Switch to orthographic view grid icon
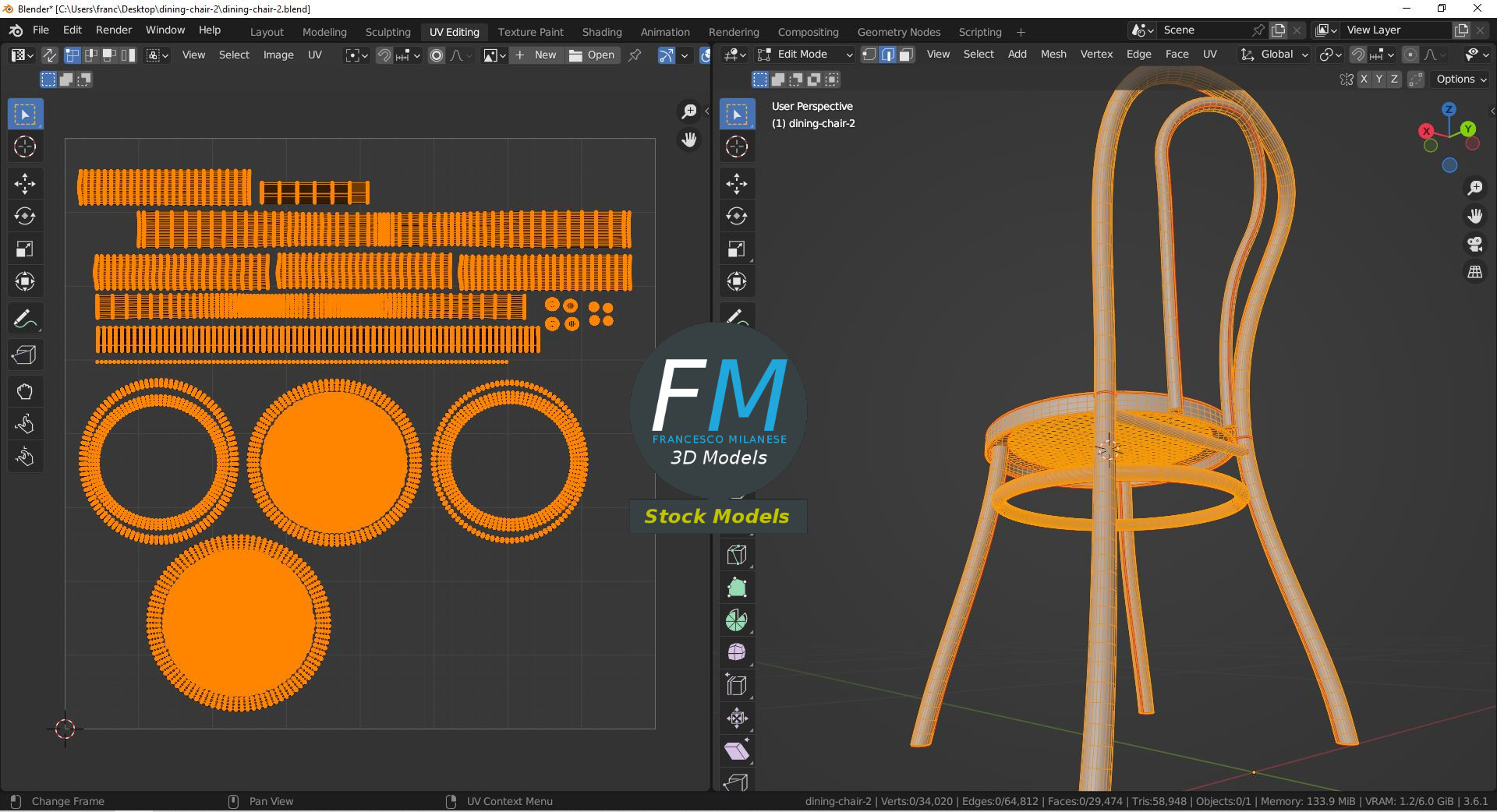This screenshot has width=1497, height=812. tap(1474, 272)
